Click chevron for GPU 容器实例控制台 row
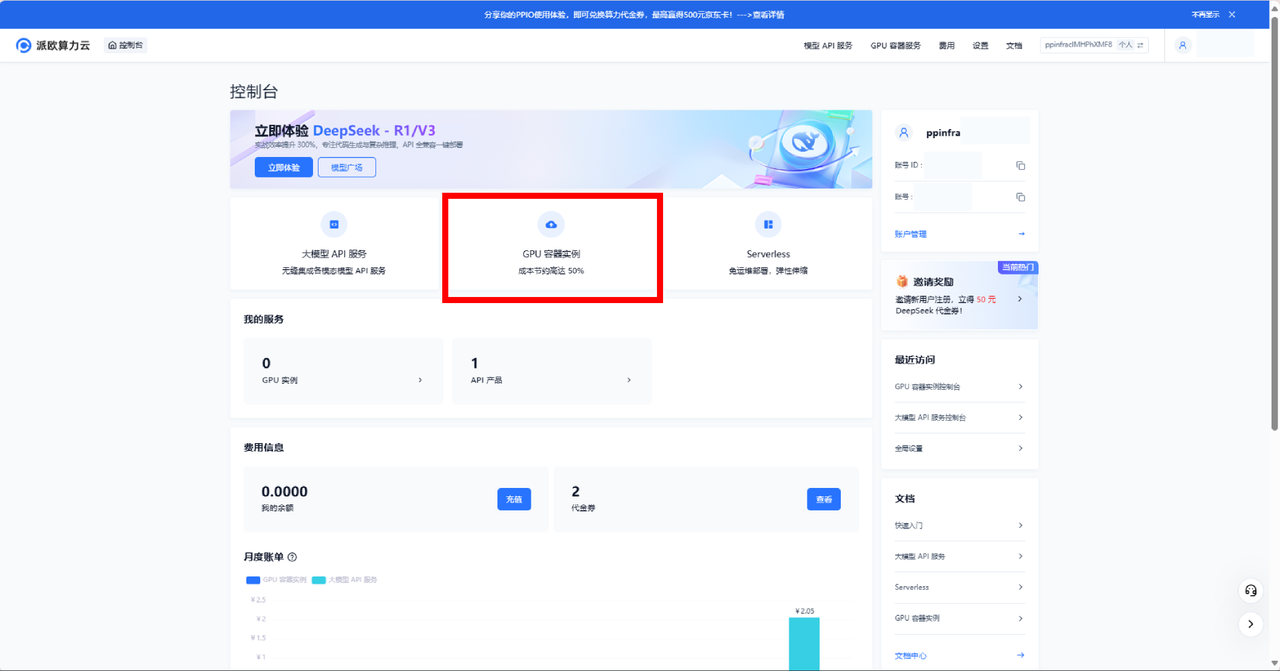The image size is (1280, 671). tap(1020, 386)
